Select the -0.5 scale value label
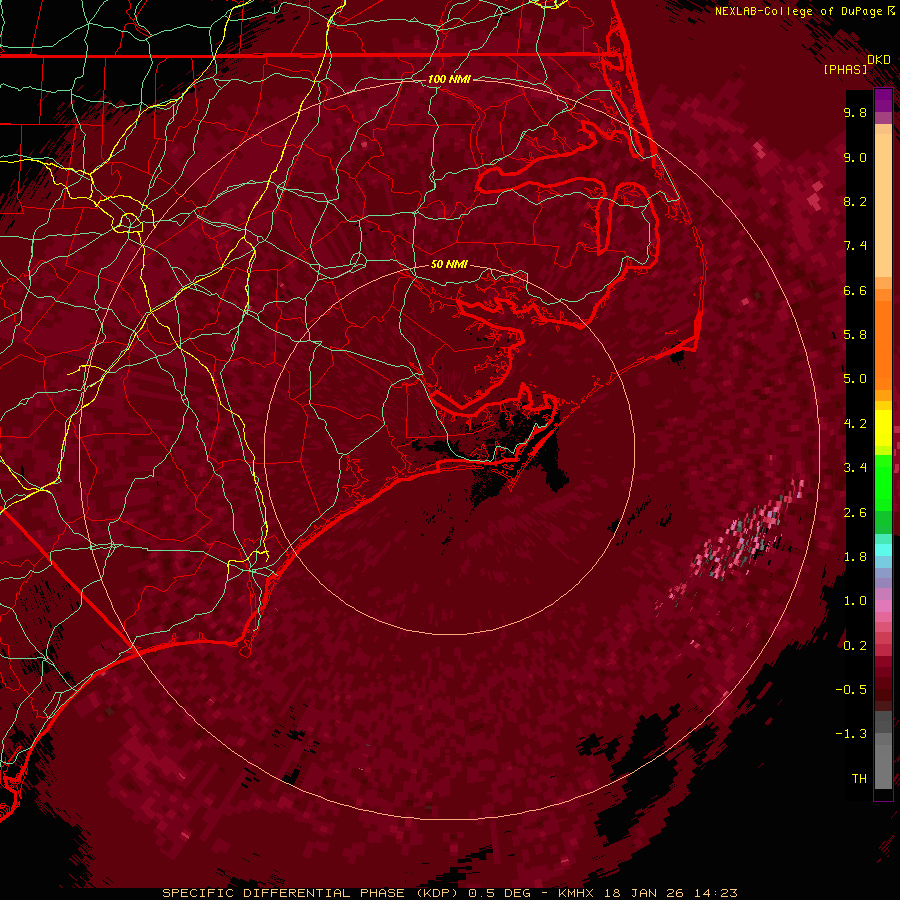900x900 pixels. 851,690
